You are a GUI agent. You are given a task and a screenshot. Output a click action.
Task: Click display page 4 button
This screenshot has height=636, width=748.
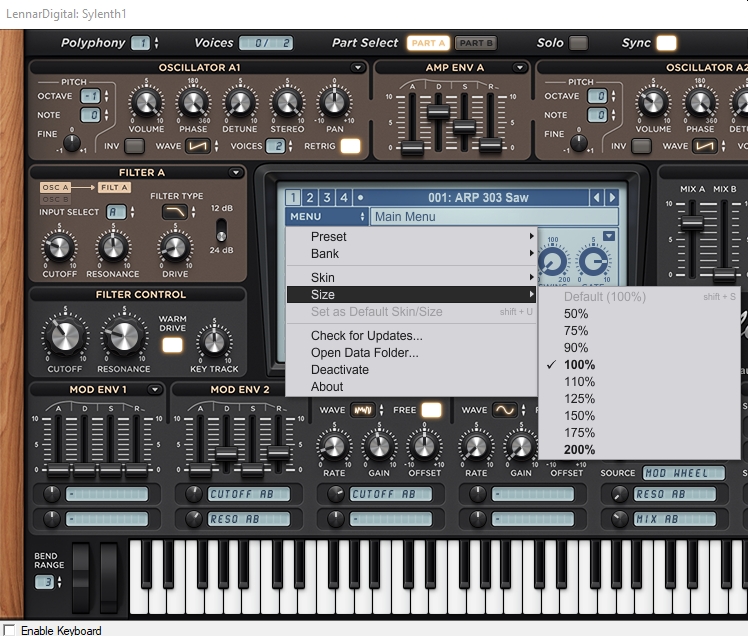[x=343, y=198]
